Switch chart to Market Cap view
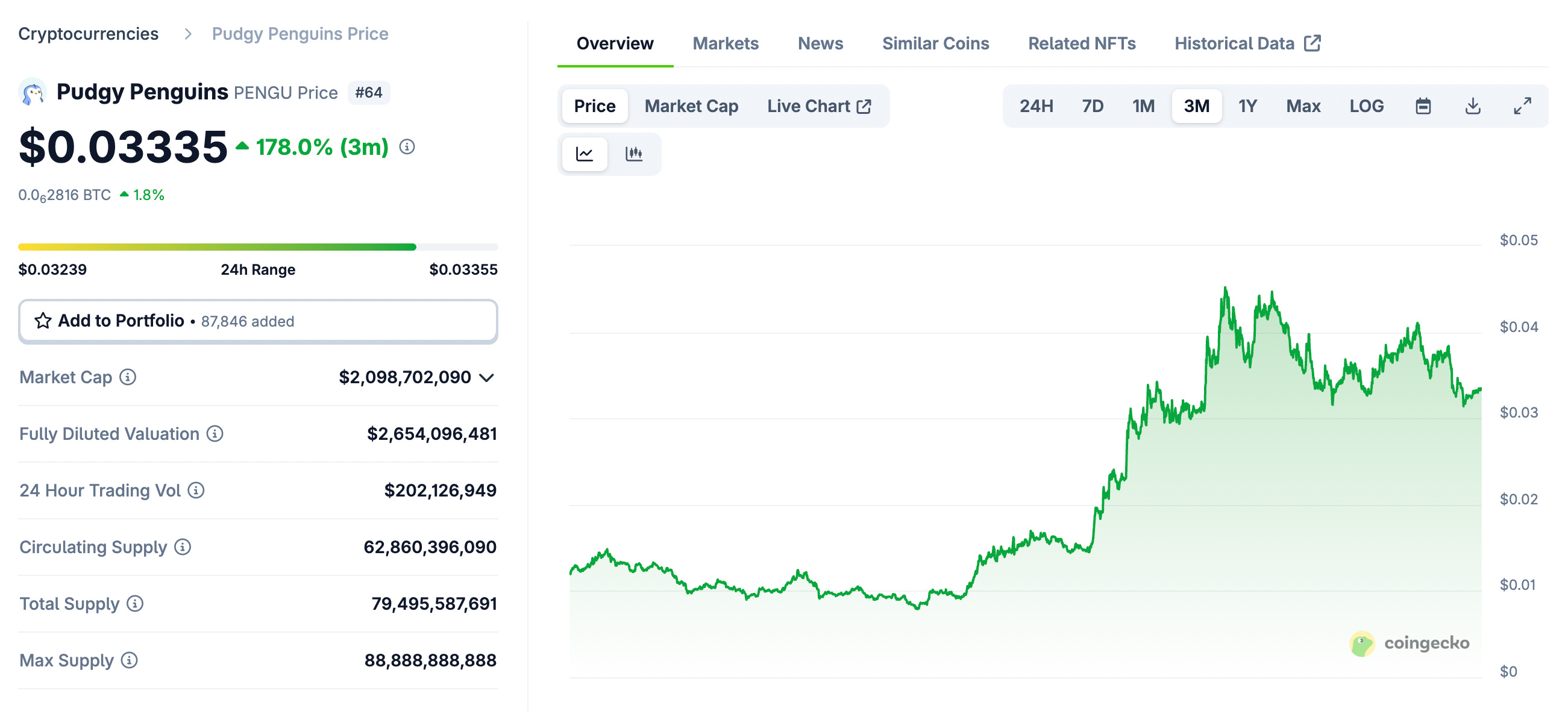The height and width of the screenshot is (711, 1568). point(691,106)
